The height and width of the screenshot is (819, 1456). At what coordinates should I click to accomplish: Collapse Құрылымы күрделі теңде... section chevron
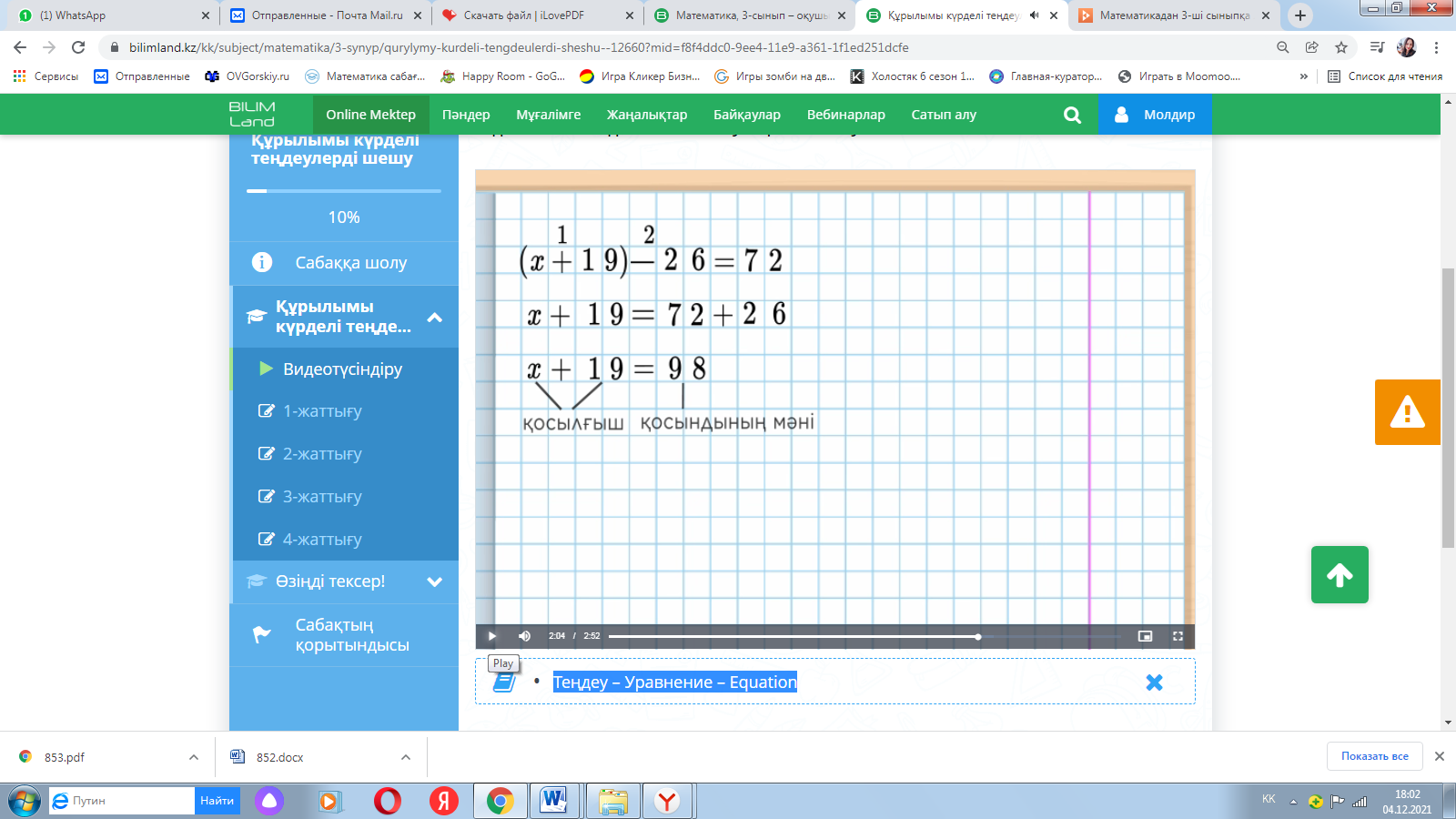[x=435, y=318]
